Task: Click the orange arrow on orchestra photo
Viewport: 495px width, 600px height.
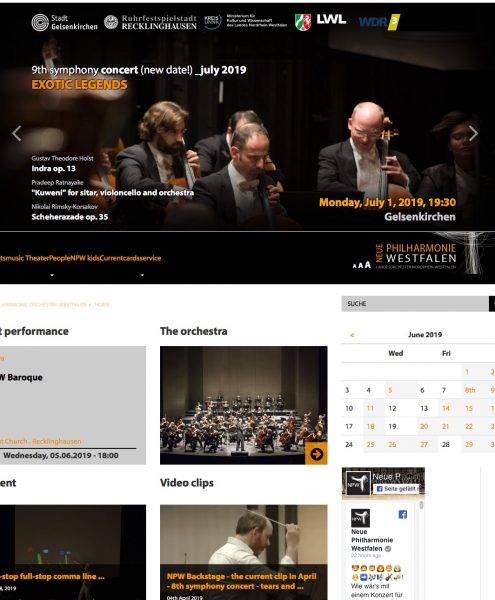Action: pos(316,454)
